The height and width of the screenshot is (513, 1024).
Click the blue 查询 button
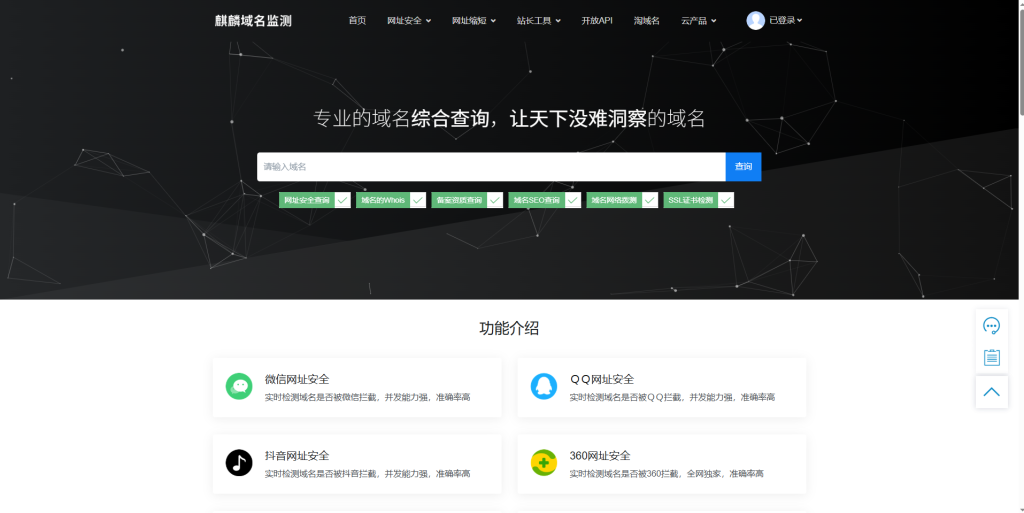tap(743, 166)
